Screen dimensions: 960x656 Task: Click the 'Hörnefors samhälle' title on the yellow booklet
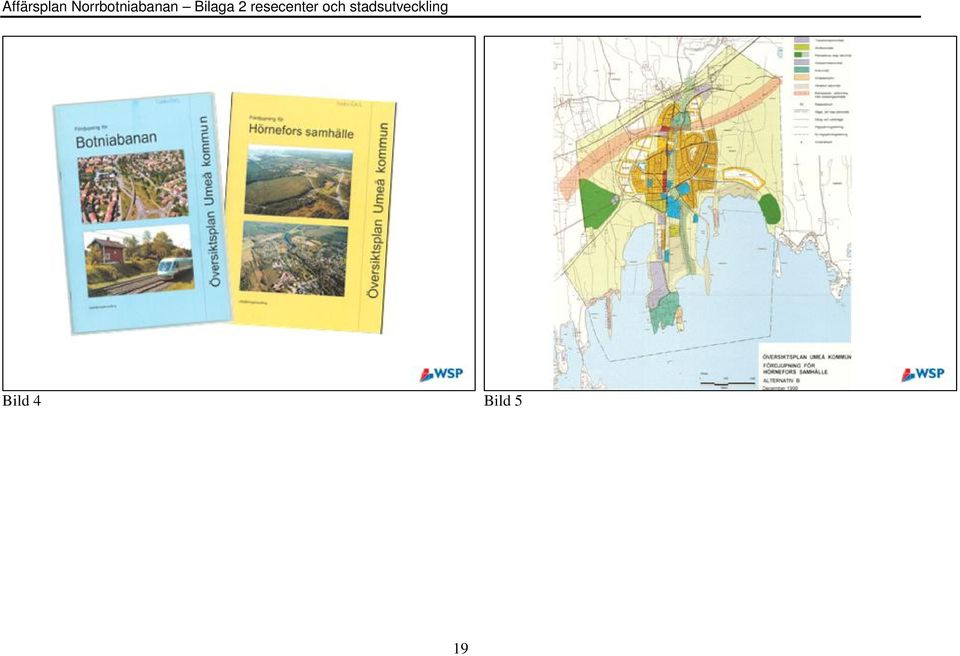pos(301,130)
